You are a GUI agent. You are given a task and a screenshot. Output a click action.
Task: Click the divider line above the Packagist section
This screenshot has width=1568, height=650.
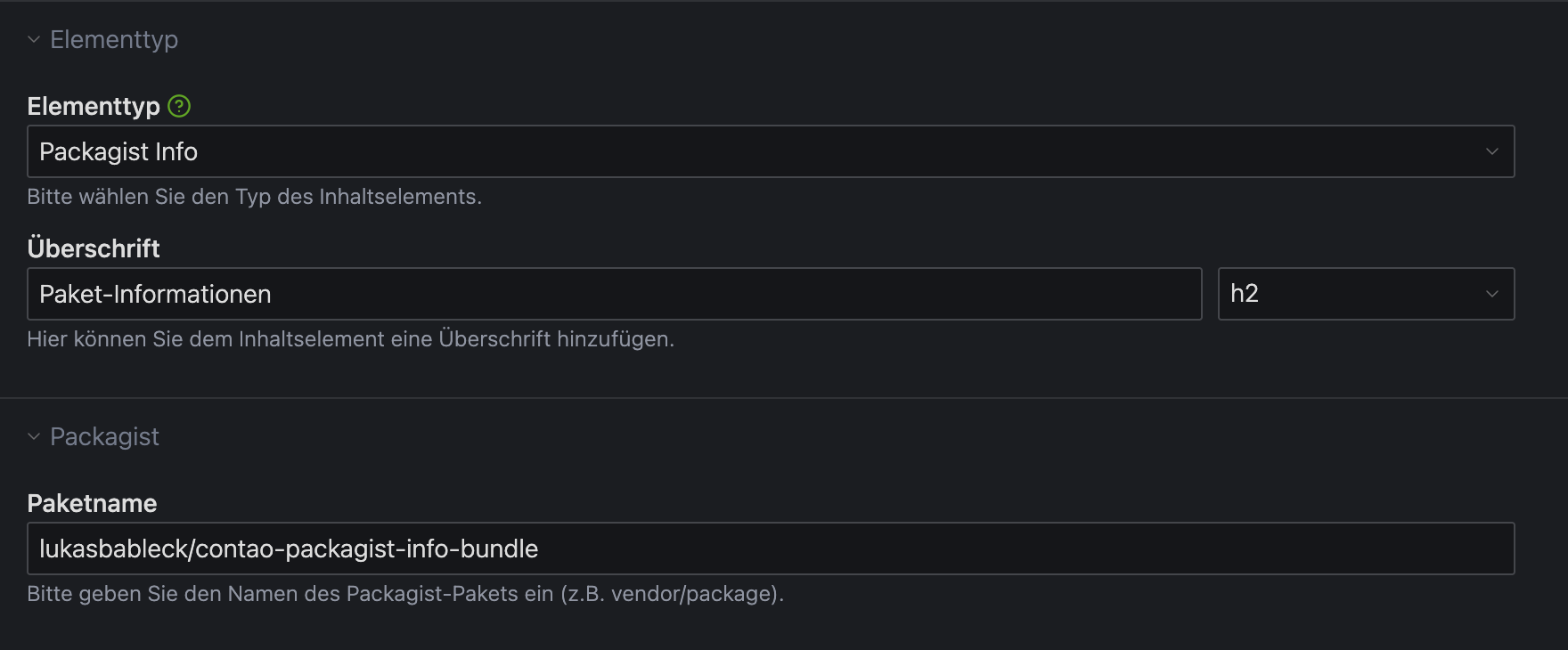click(x=784, y=398)
